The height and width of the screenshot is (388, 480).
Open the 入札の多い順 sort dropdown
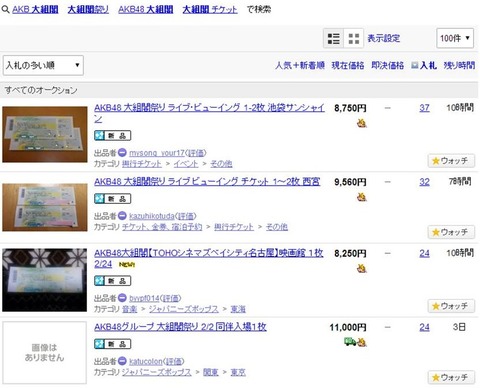click(x=43, y=65)
